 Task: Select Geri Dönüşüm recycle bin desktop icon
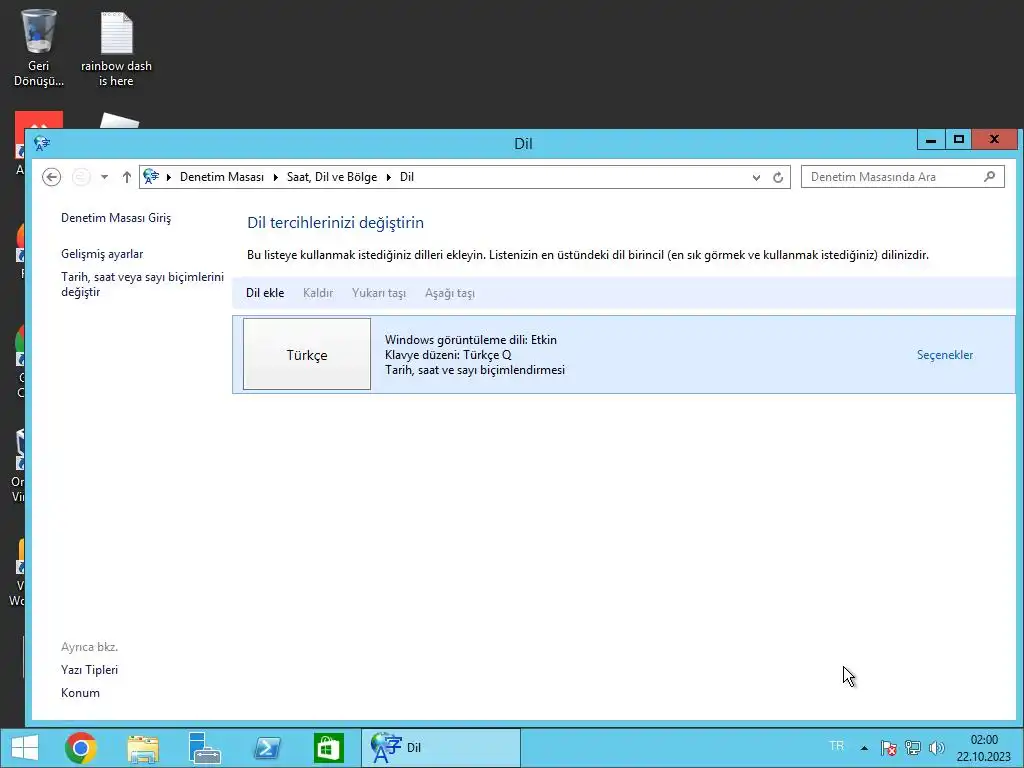pos(39,48)
